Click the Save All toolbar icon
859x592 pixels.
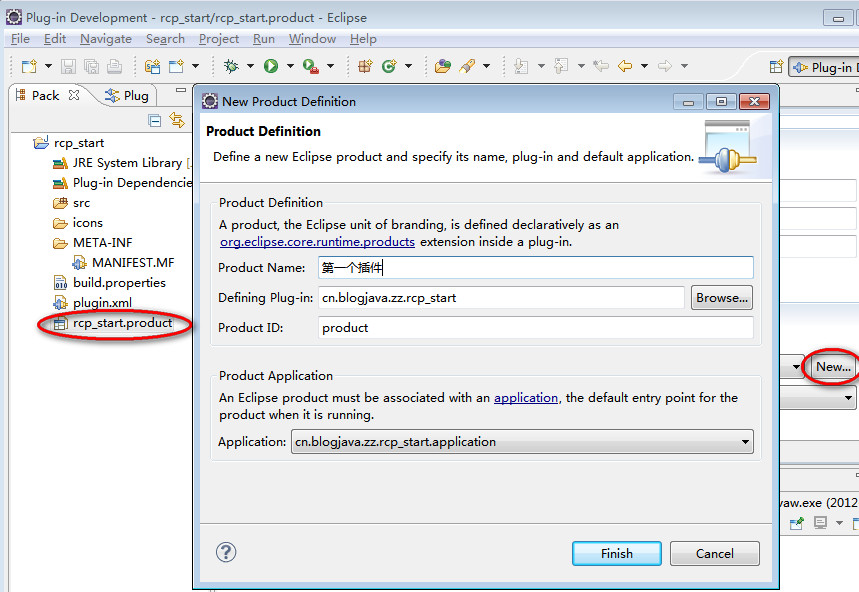[91, 66]
